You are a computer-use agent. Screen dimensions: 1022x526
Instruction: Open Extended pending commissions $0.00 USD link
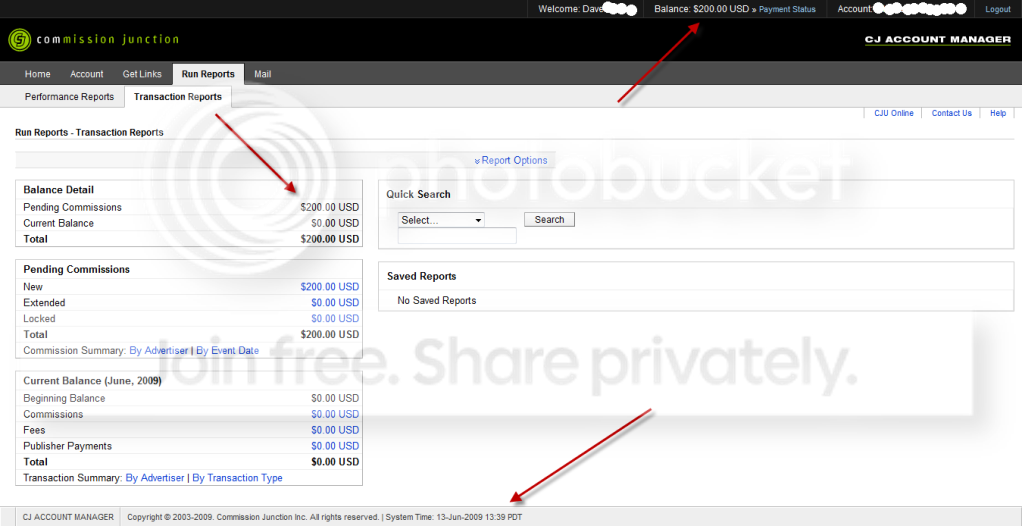(335, 302)
